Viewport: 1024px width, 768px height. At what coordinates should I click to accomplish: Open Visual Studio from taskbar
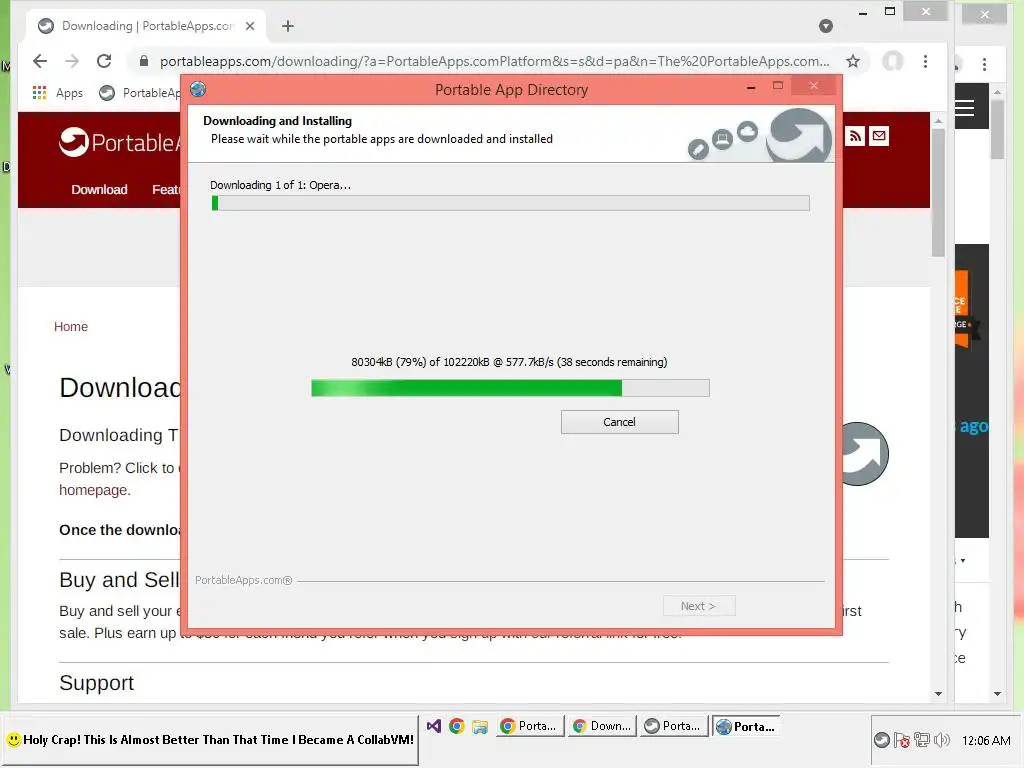coord(434,726)
